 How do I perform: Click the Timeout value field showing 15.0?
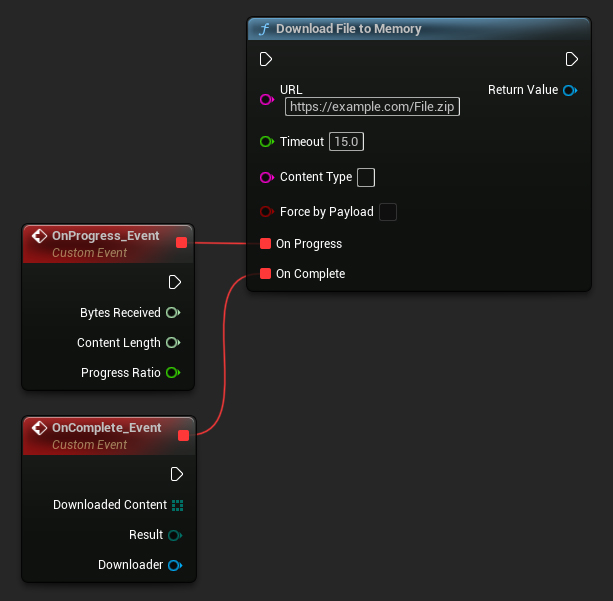(x=346, y=142)
